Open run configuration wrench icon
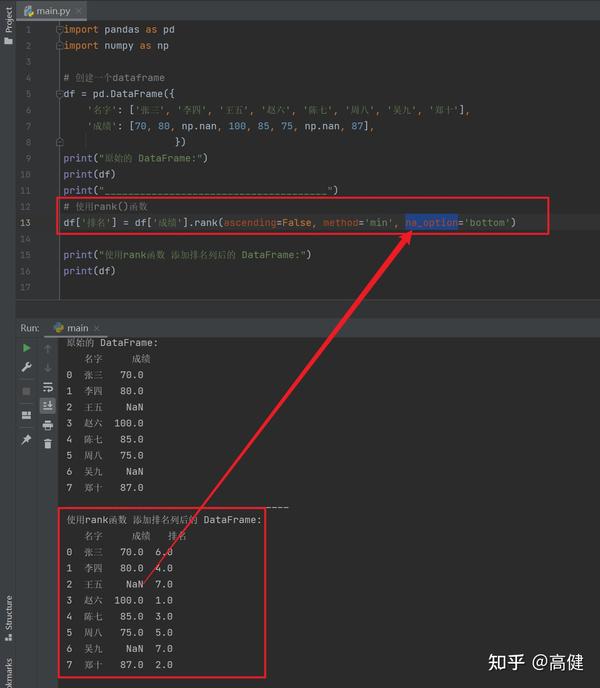The image size is (600, 688). (26, 367)
